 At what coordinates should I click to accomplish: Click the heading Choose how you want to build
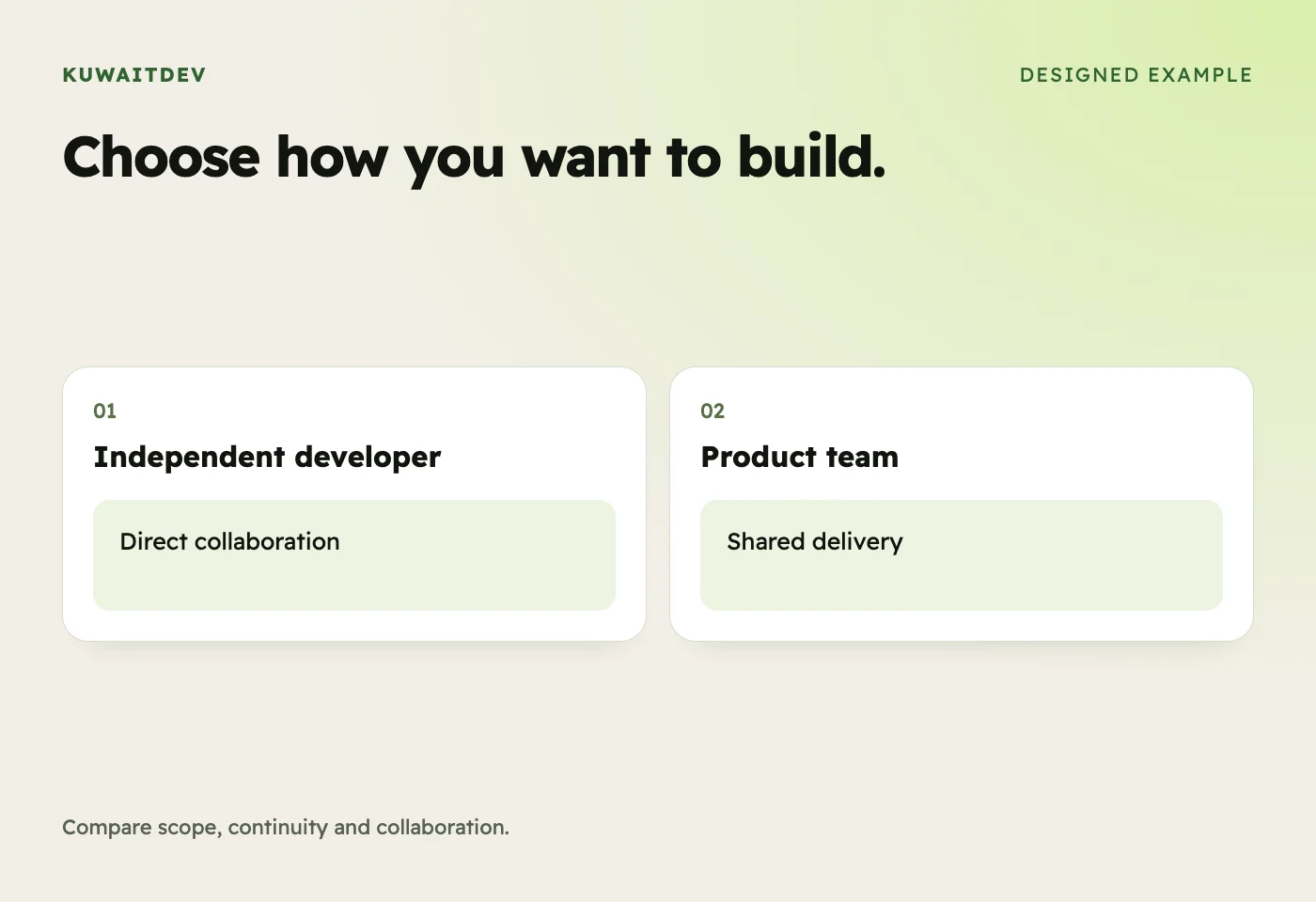474,158
